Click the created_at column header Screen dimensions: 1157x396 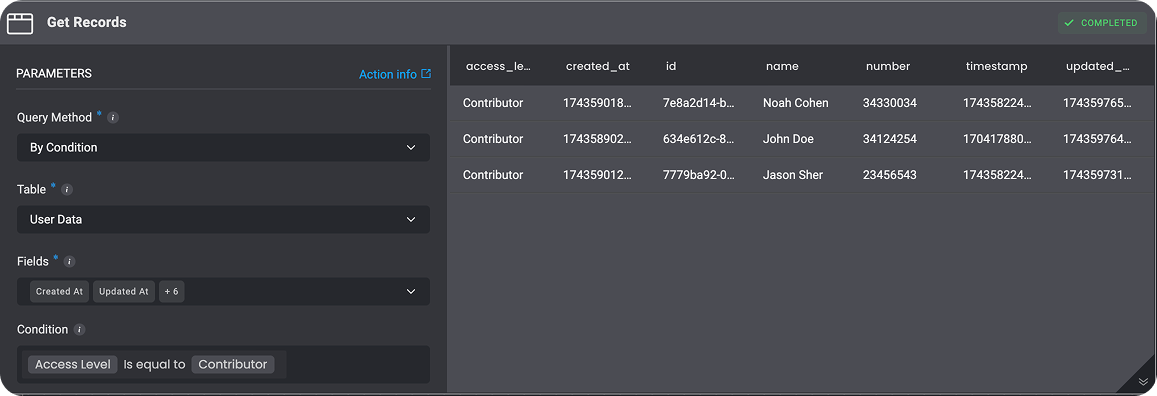coord(598,66)
